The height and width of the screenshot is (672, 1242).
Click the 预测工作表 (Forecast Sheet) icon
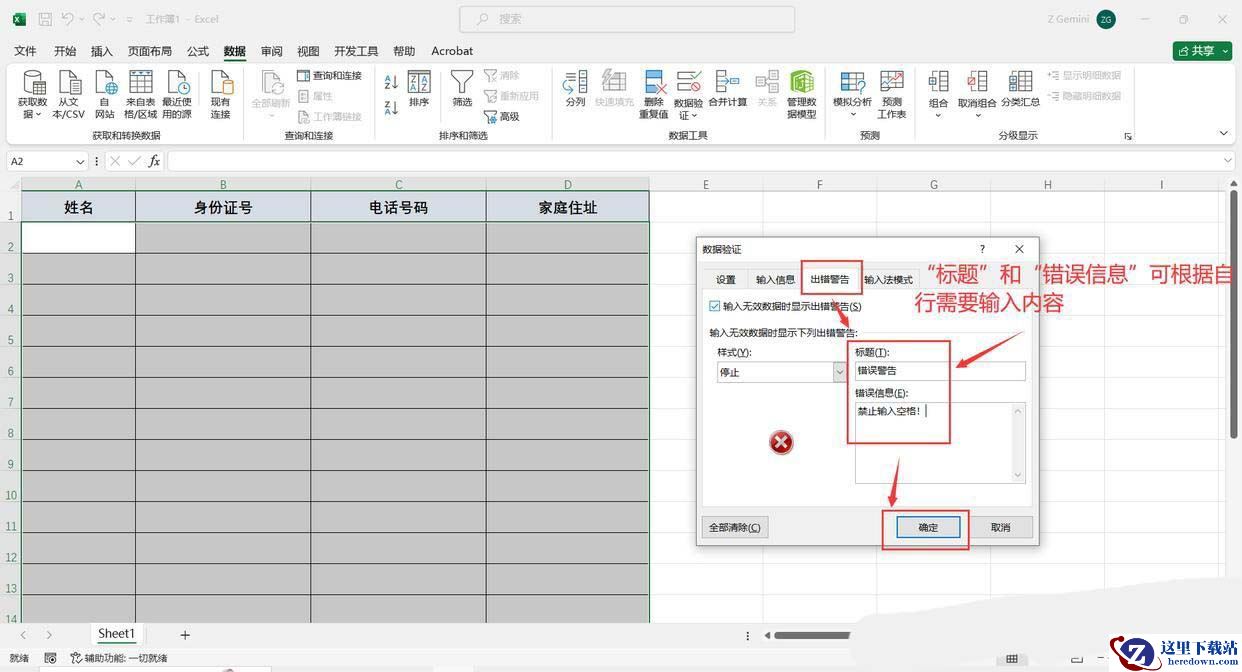coord(892,95)
